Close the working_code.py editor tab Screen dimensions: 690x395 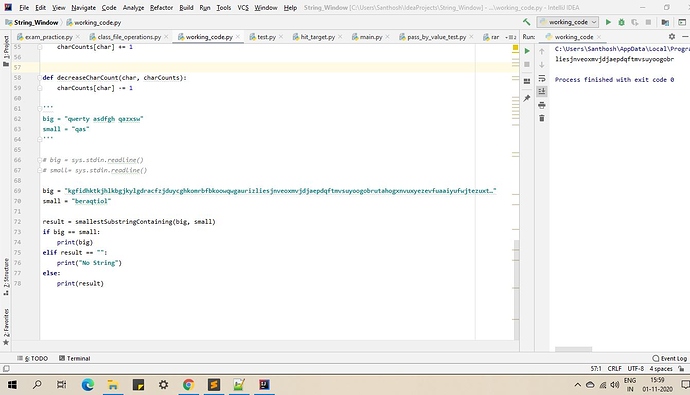pos(238,37)
